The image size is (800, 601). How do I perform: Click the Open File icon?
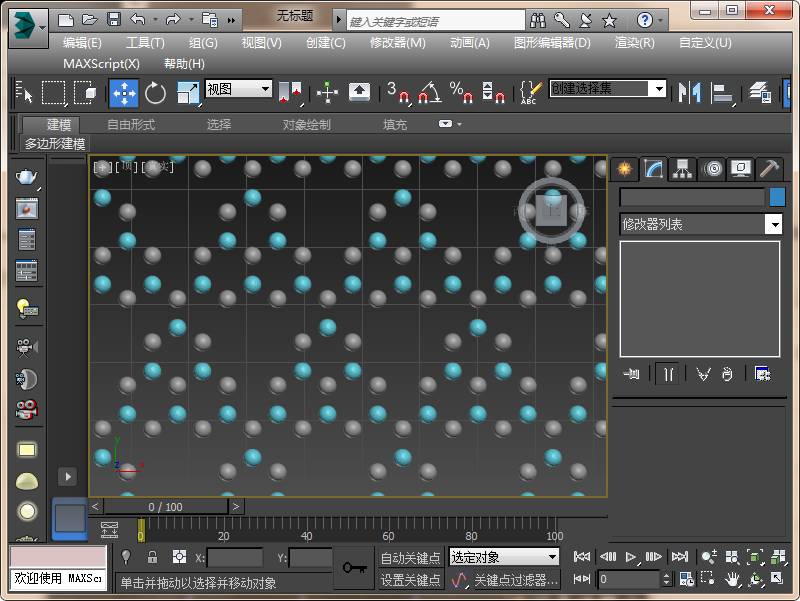point(90,20)
